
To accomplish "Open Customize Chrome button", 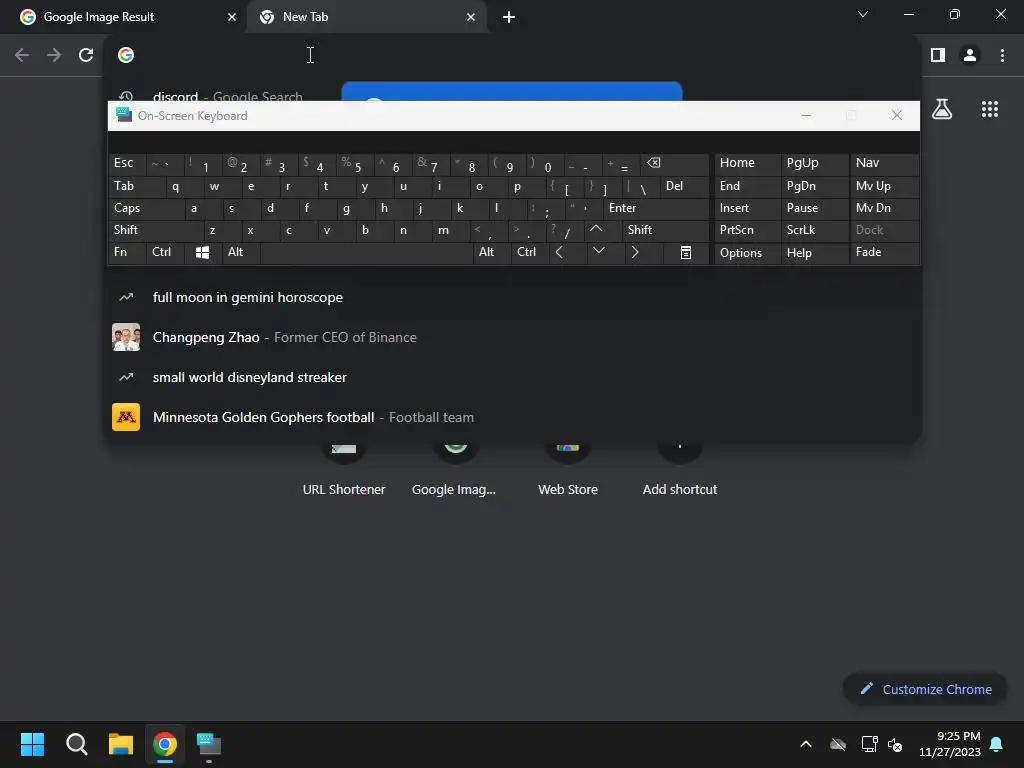I will [925, 690].
